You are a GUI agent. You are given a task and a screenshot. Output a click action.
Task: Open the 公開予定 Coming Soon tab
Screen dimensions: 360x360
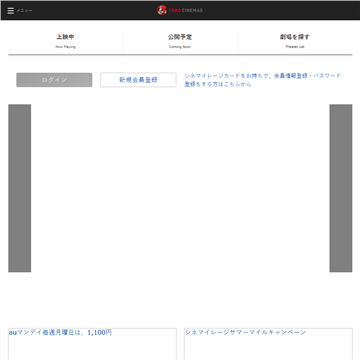(180, 41)
